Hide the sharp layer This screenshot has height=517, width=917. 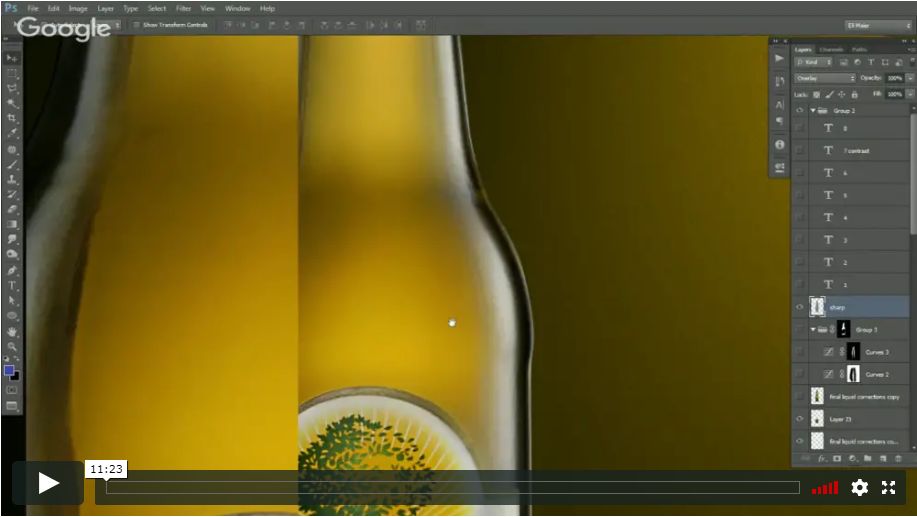(x=799, y=306)
